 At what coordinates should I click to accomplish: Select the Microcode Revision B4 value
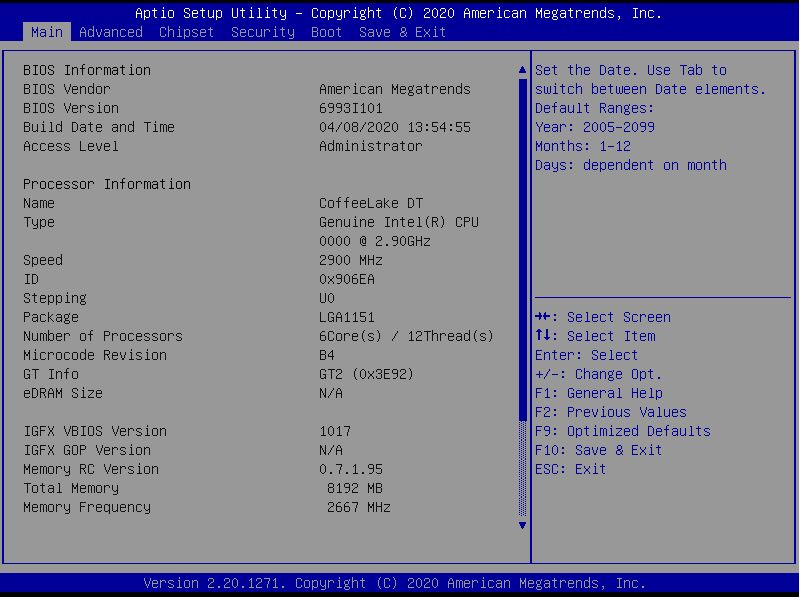tap(327, 355)
